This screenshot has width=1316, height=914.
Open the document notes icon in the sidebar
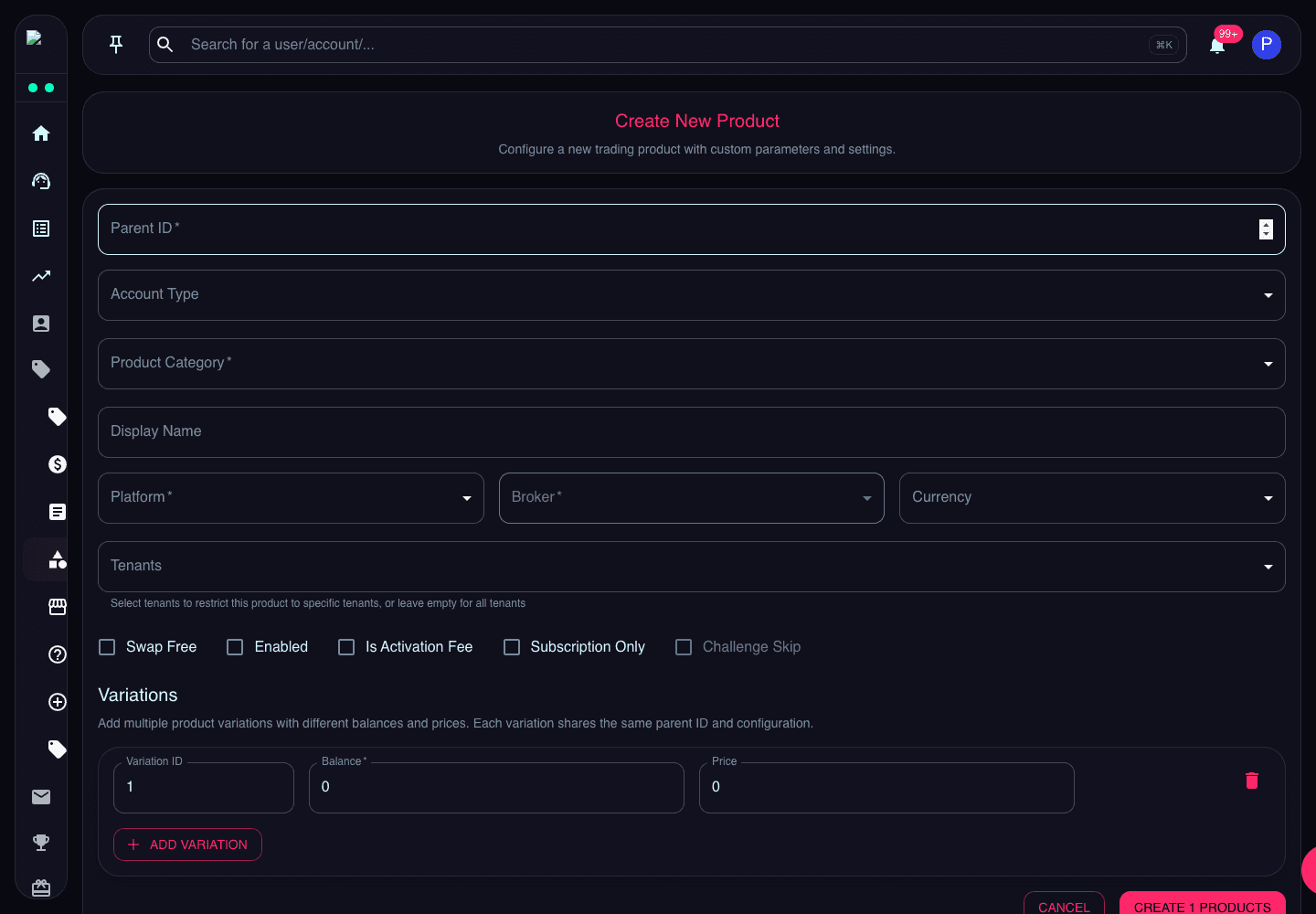(x=58, y=512)
